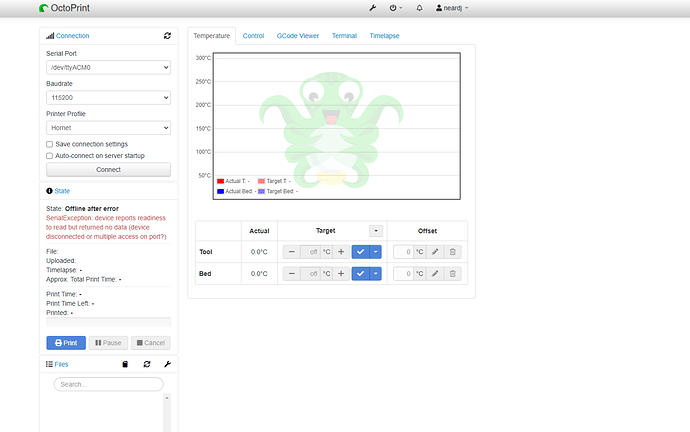This screenshot has height=432, width=690.
Task: Clear Tool offset trash icon
Action: [x=452, y=252]
